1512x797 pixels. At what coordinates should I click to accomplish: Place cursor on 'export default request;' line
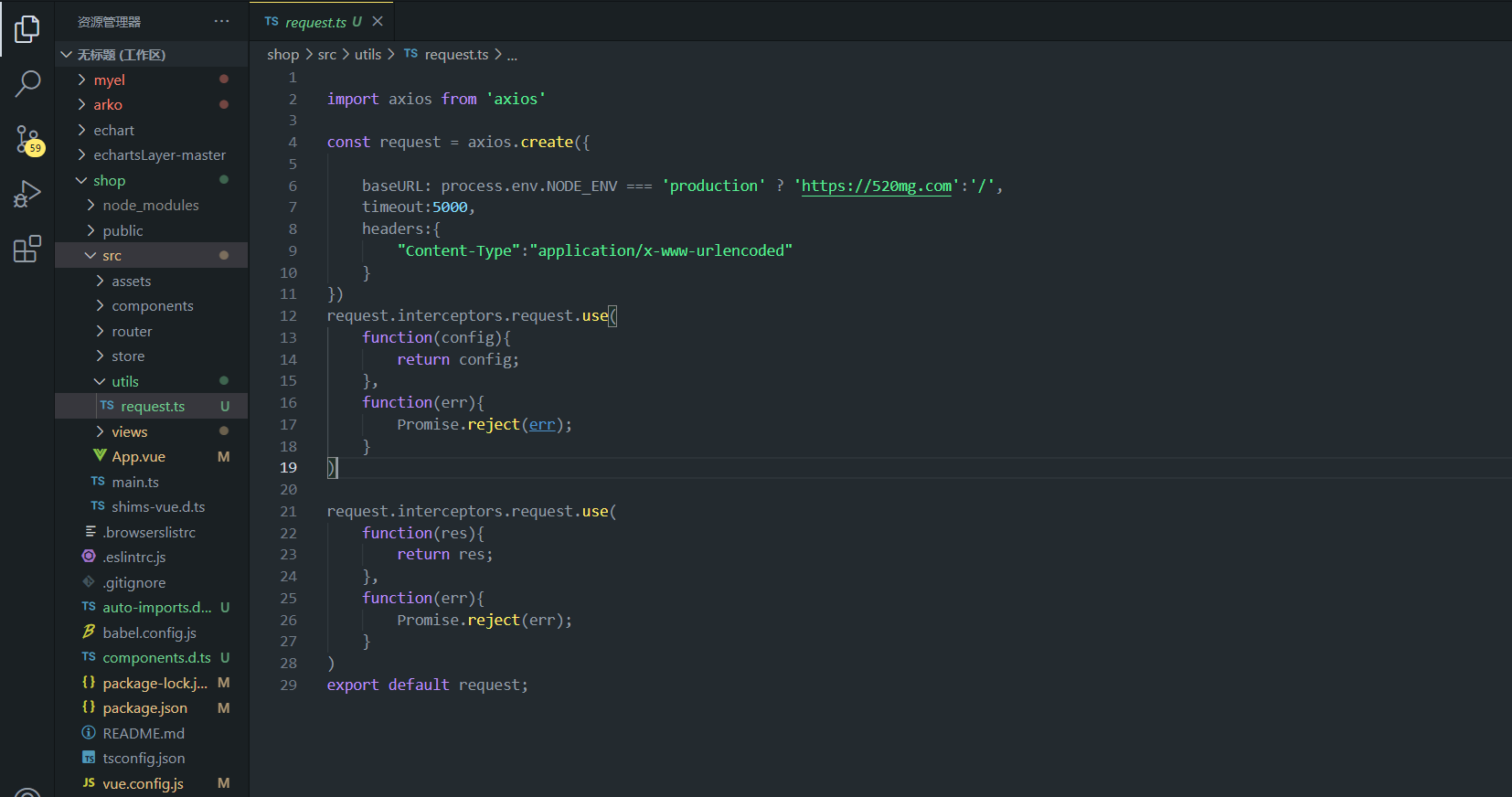pos(427,685)
